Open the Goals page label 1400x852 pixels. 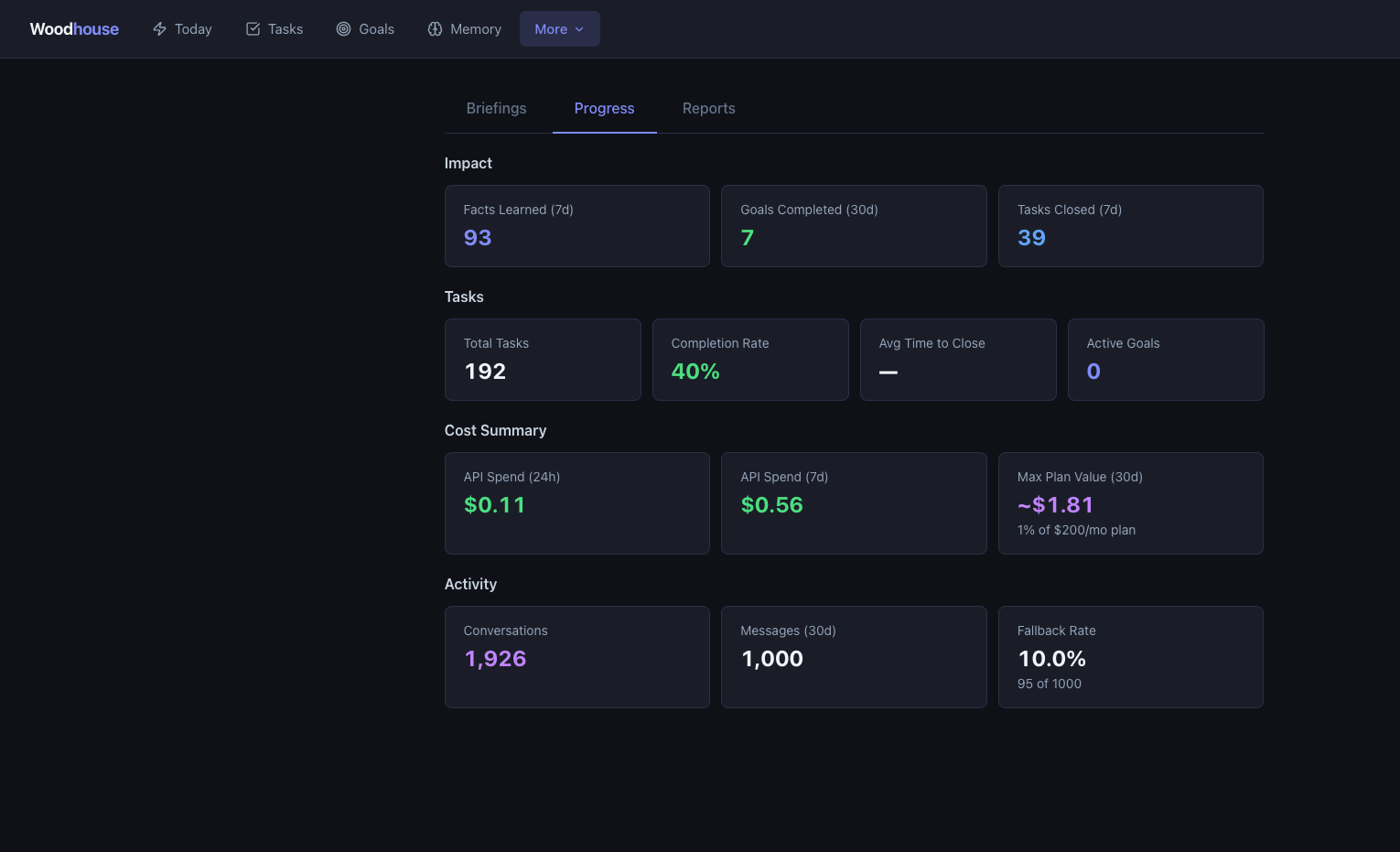click(376, 29)
